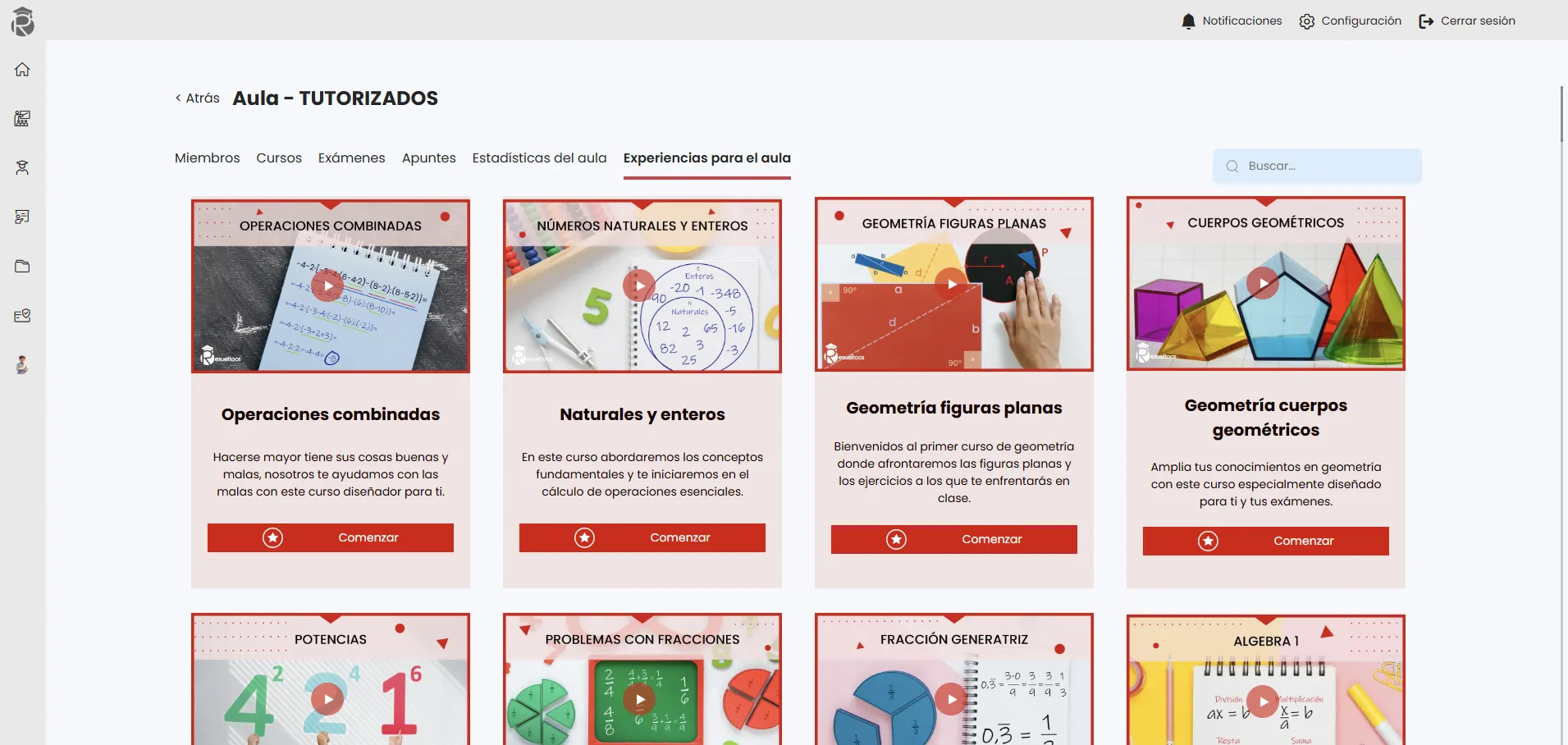
Task: Open Notificaciones bell icon
Action: (1188, 21)
